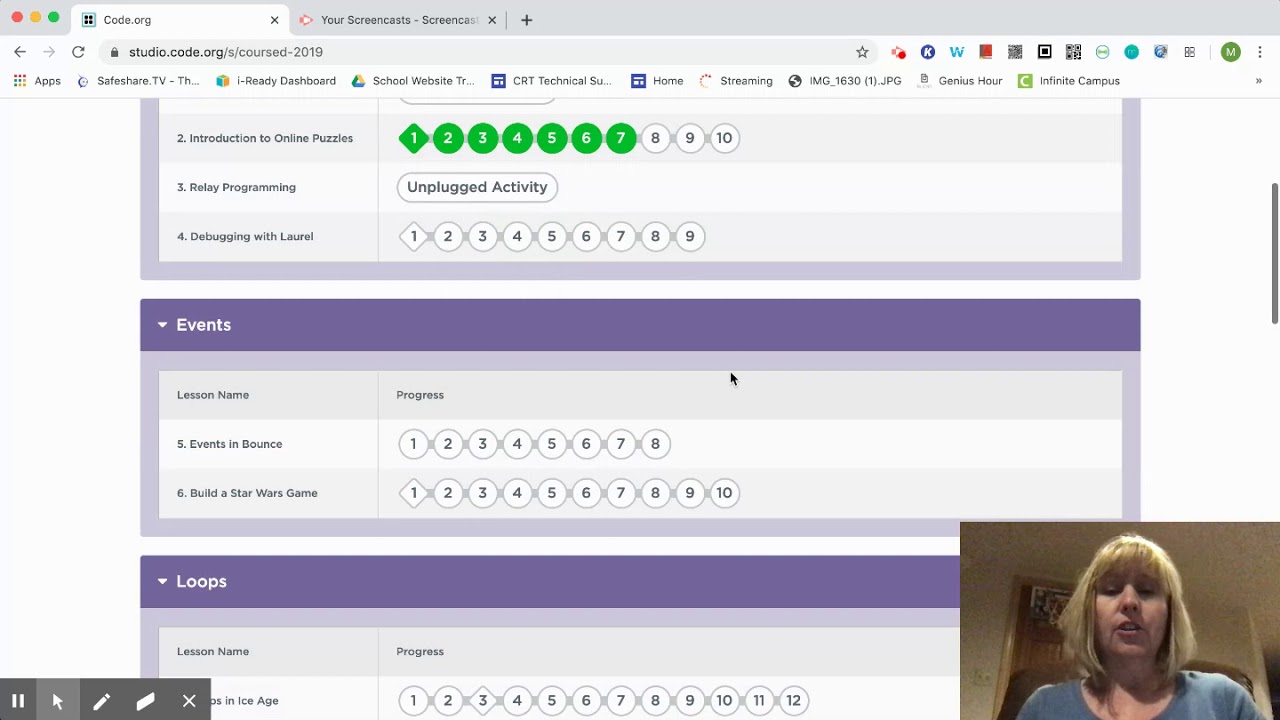Go back to the previous page
Image resolution: width=1280 pixels, height=720 pixels.
tap(20, 52)
